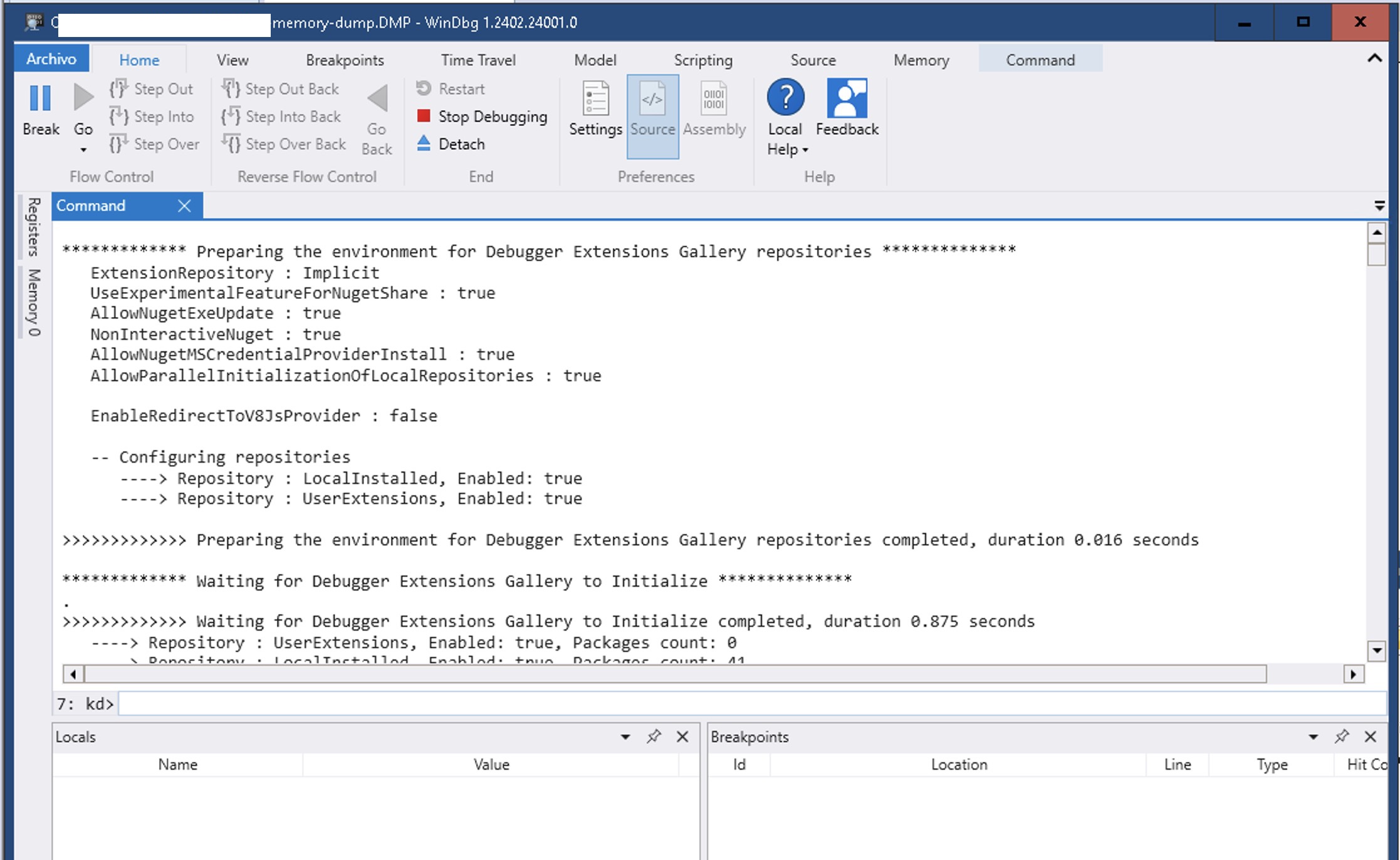1400x860 pixels.
Task: Toggle Source mode button
Action: (x=652, y=116)
